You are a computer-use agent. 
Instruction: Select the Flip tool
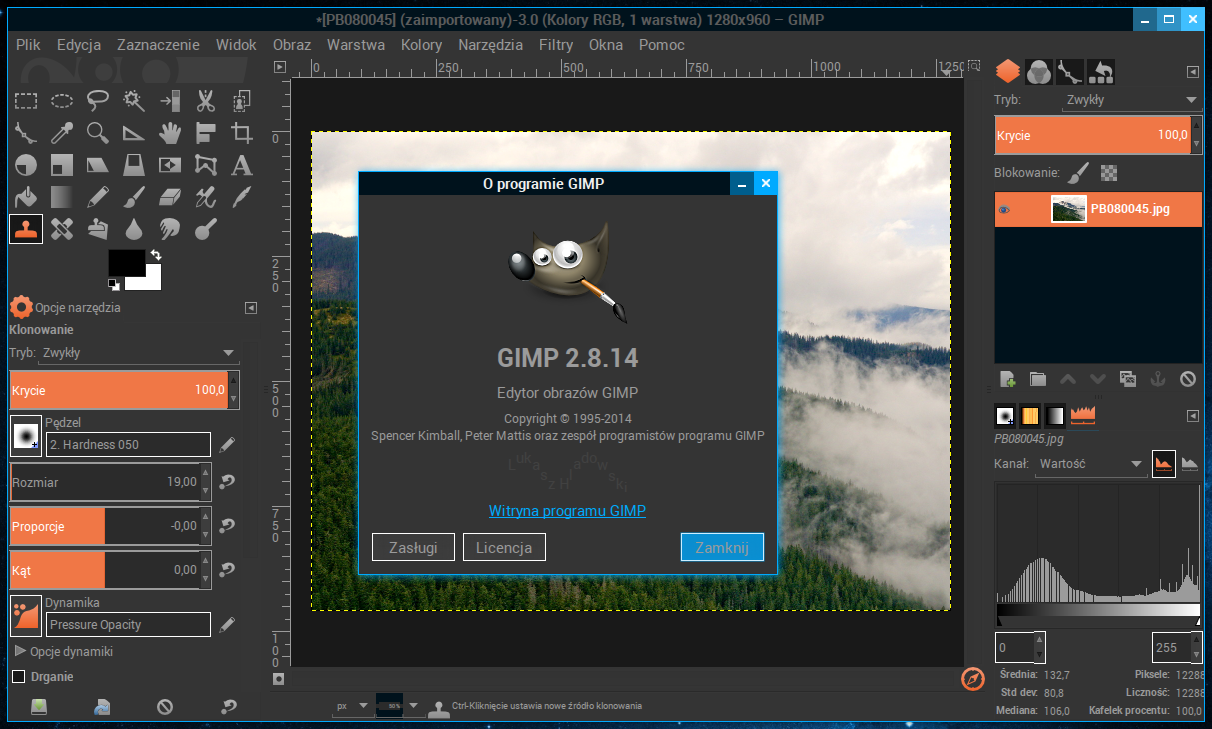coord(170,165)
